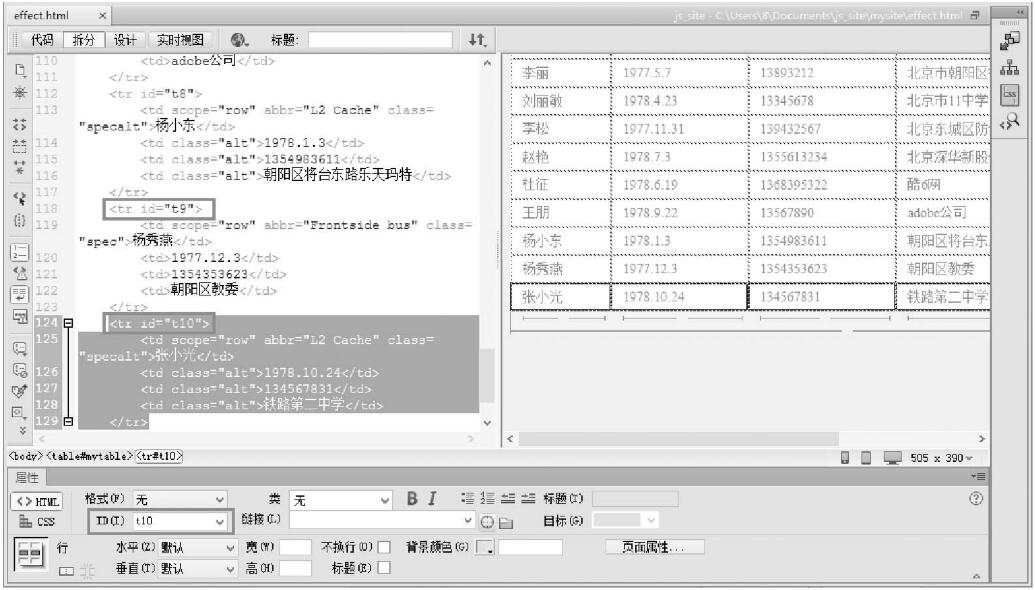Click the site files icon in right dock
Screen dimensions: 1035x590
click(x=1007, y=68)
